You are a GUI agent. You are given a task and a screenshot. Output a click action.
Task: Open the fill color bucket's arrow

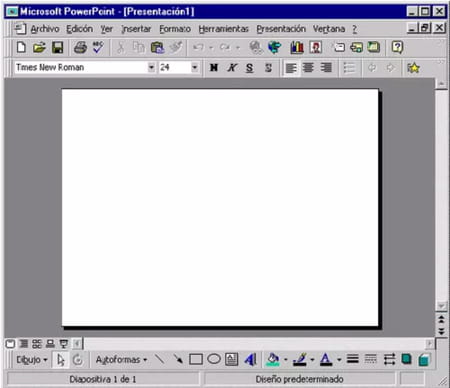286,360
